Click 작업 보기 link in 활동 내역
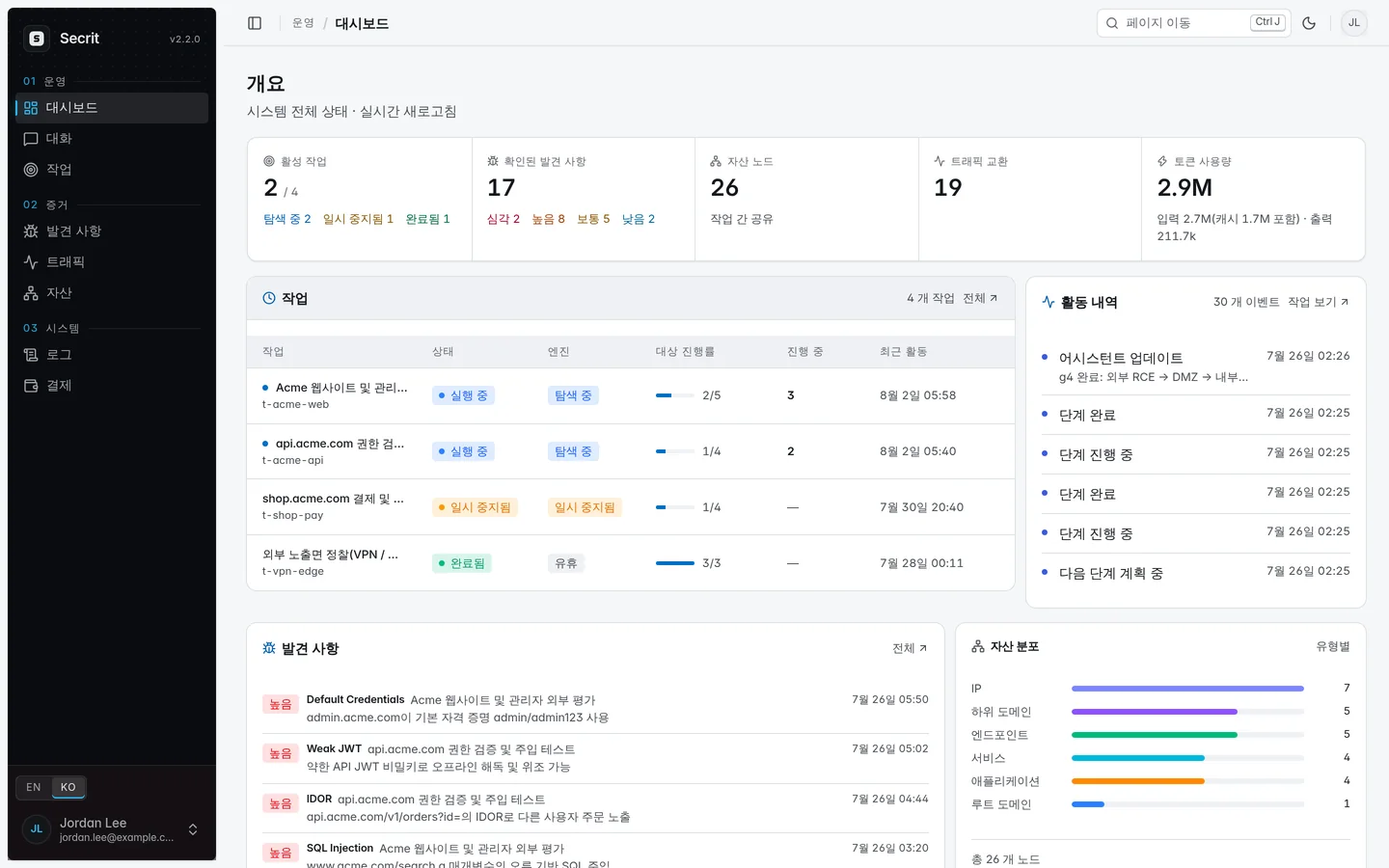 coord(1318,302)
